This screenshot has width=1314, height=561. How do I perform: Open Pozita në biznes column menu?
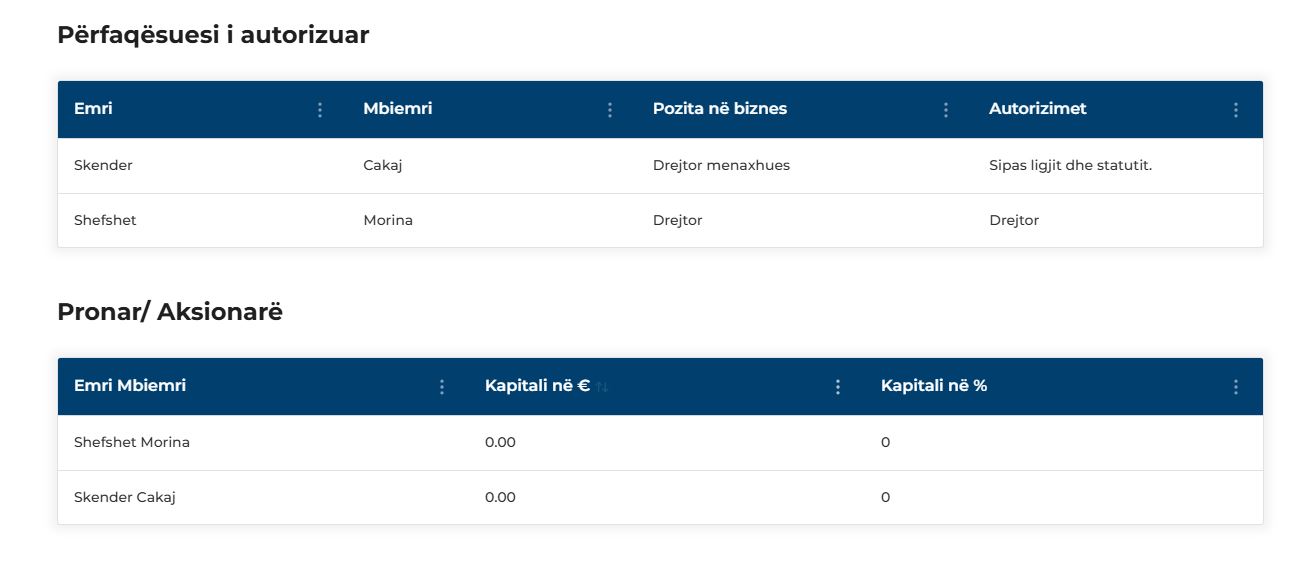coord(946,110)
